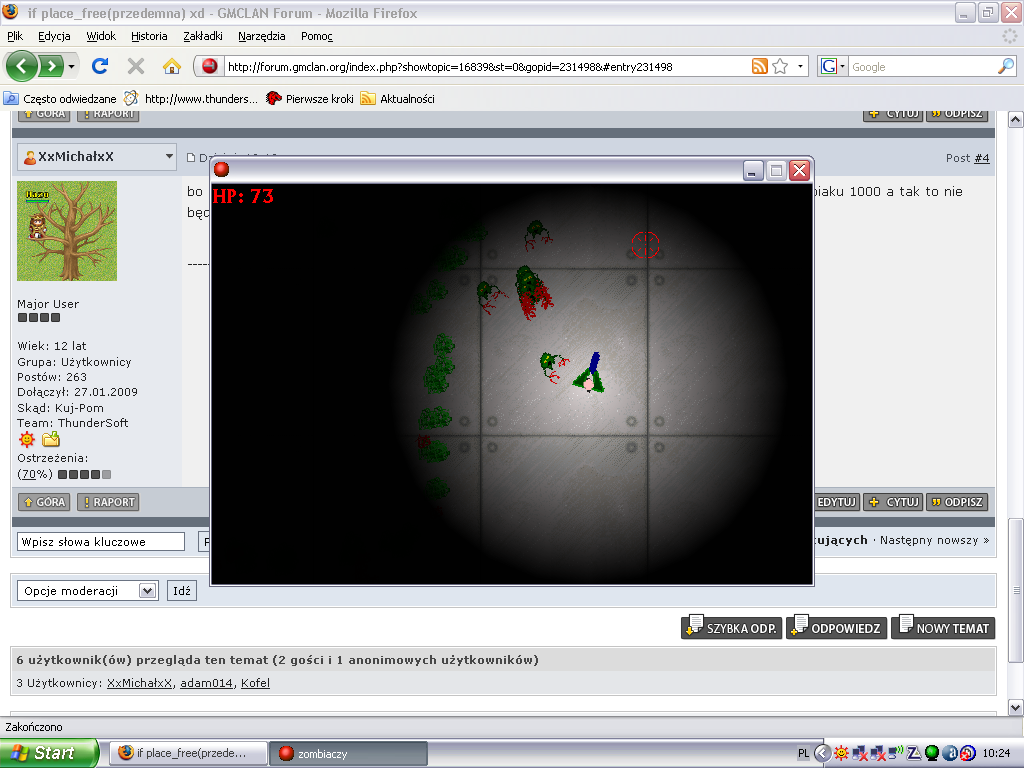Expand the XxMichałxX user dropdown
The height and width of the screenshot is (768, 1024).
(x=168, y=157)
